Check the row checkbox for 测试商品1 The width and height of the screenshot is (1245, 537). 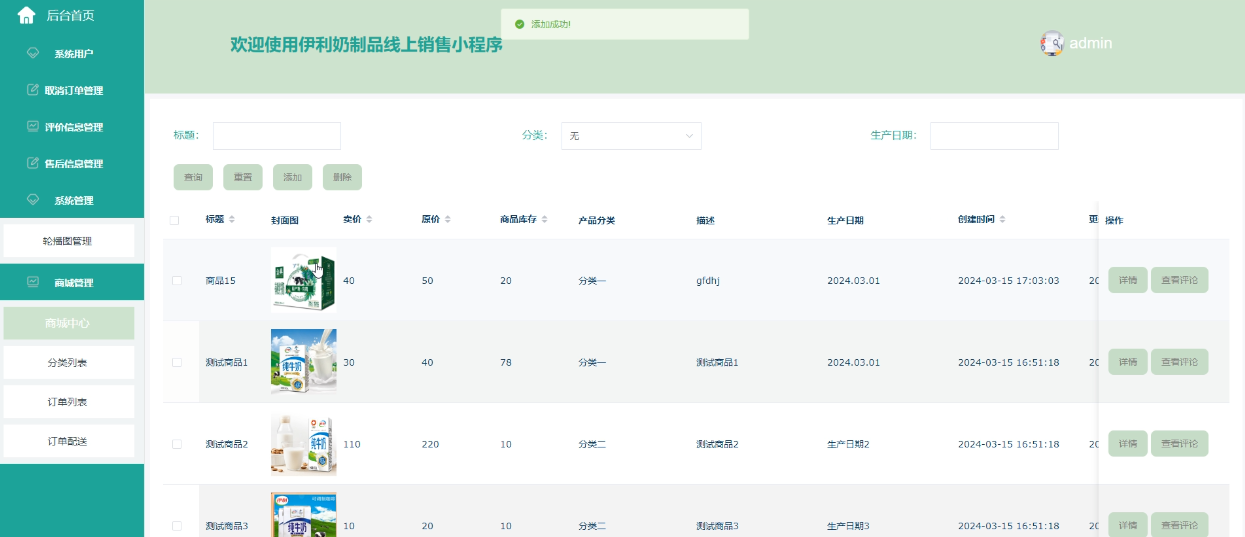177,362
